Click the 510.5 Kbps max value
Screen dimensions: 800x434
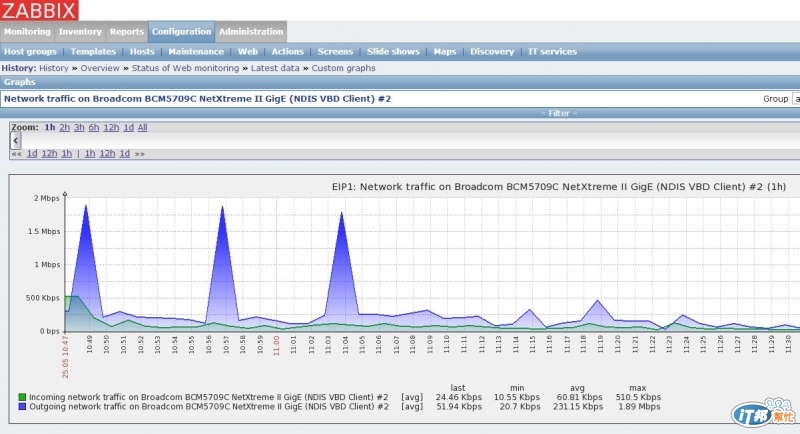tap(638, 397)
